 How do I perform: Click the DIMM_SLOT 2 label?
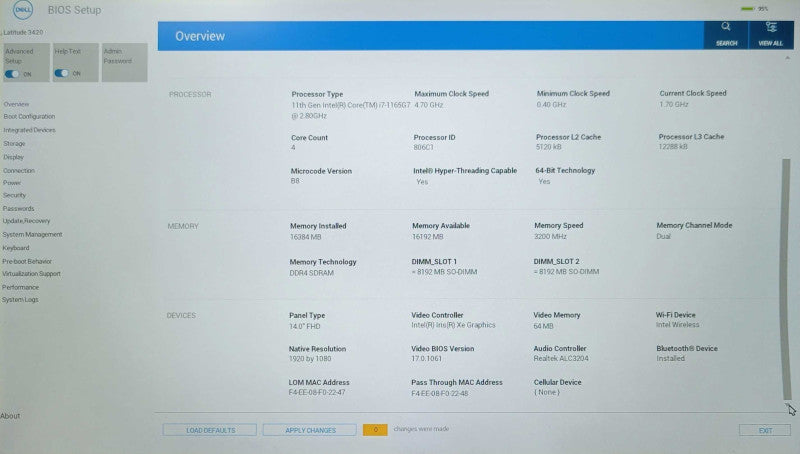(x=557, y=261)
